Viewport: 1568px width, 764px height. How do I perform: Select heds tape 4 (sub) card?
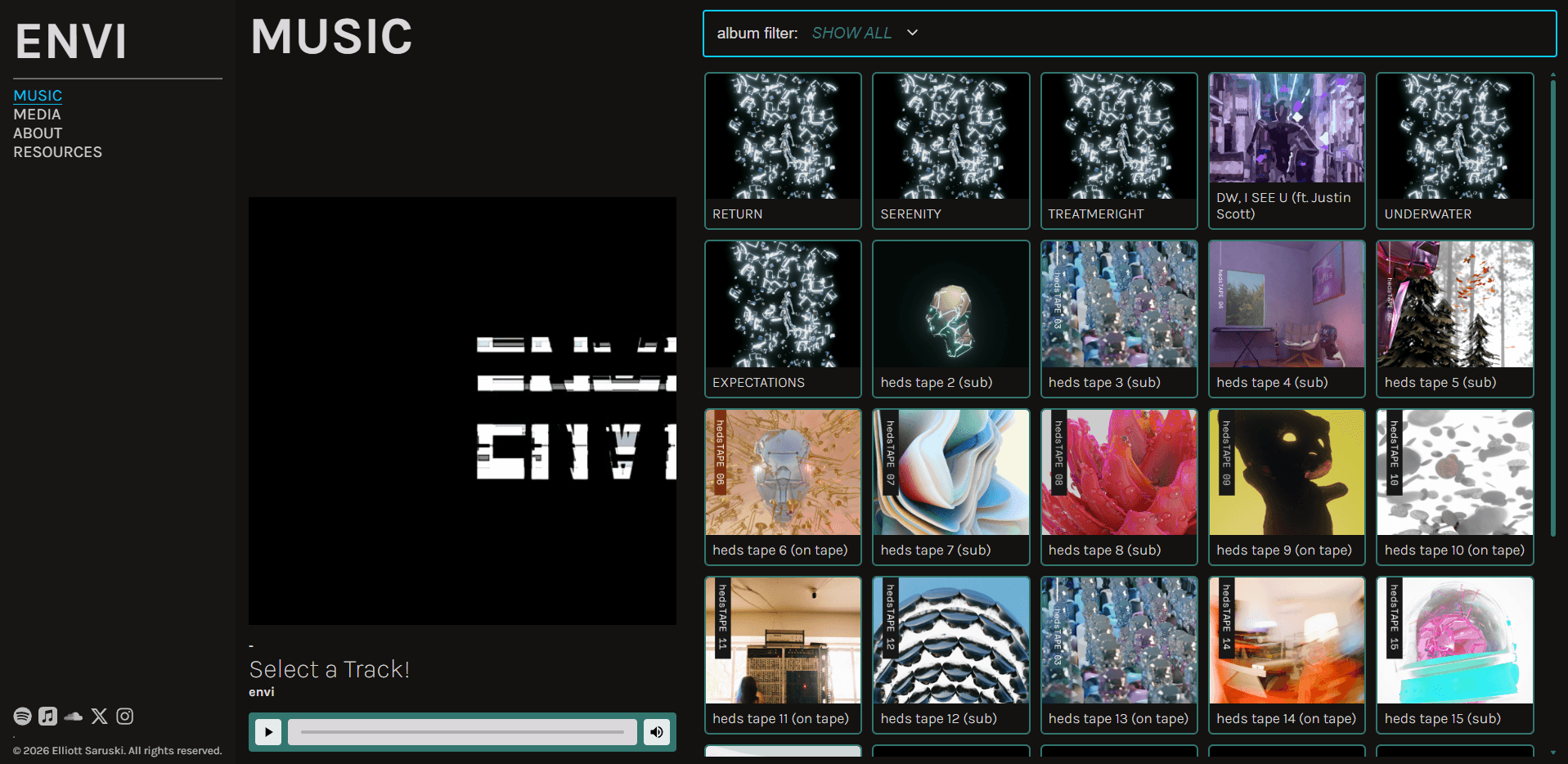pyautogui.click(x=1287, y=319)
